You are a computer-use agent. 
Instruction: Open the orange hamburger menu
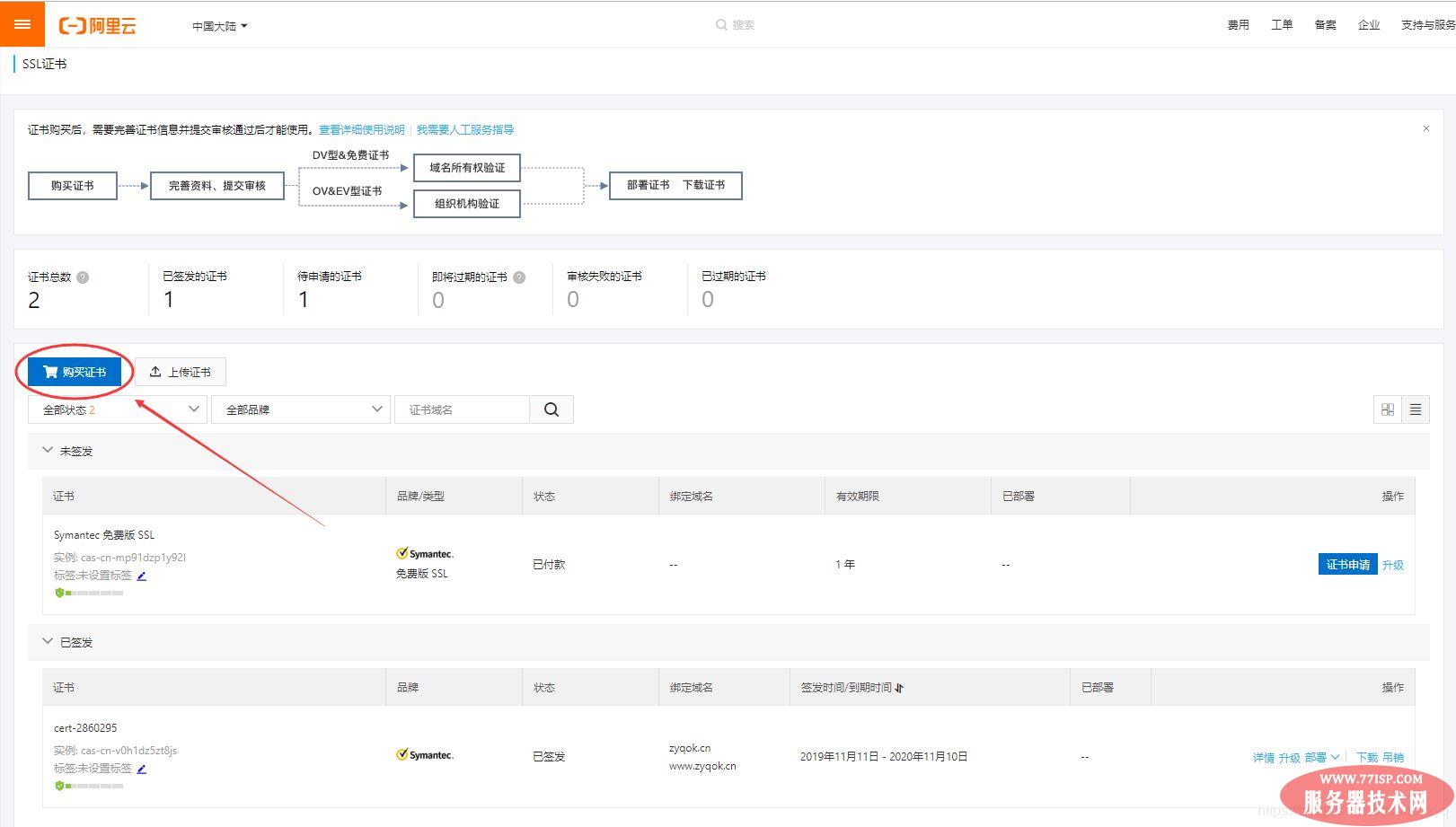click(22, 24)
